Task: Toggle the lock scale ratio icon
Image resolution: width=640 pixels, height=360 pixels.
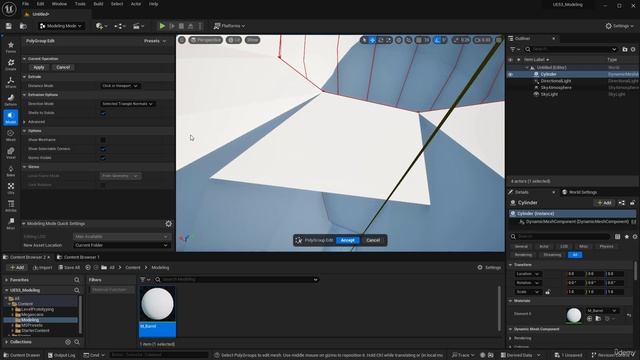Action: click(548, 292)
